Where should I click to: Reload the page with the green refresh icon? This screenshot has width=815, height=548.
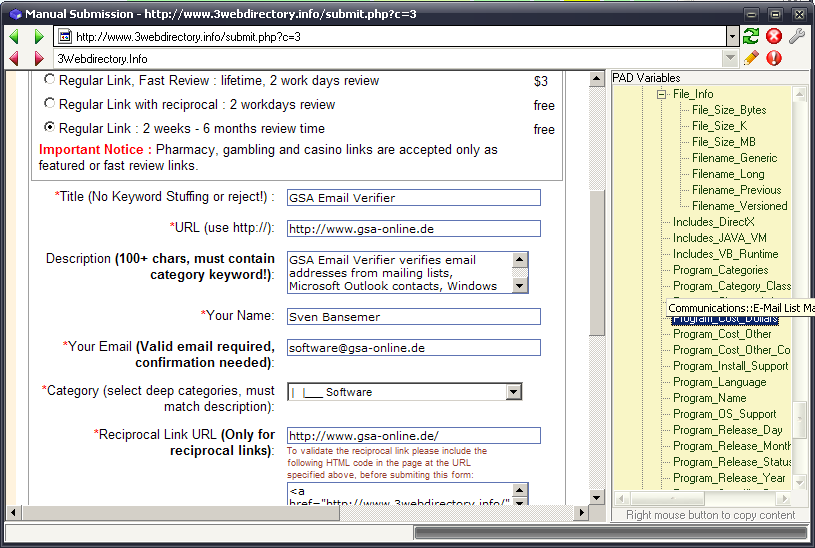[x=750, y=37]
